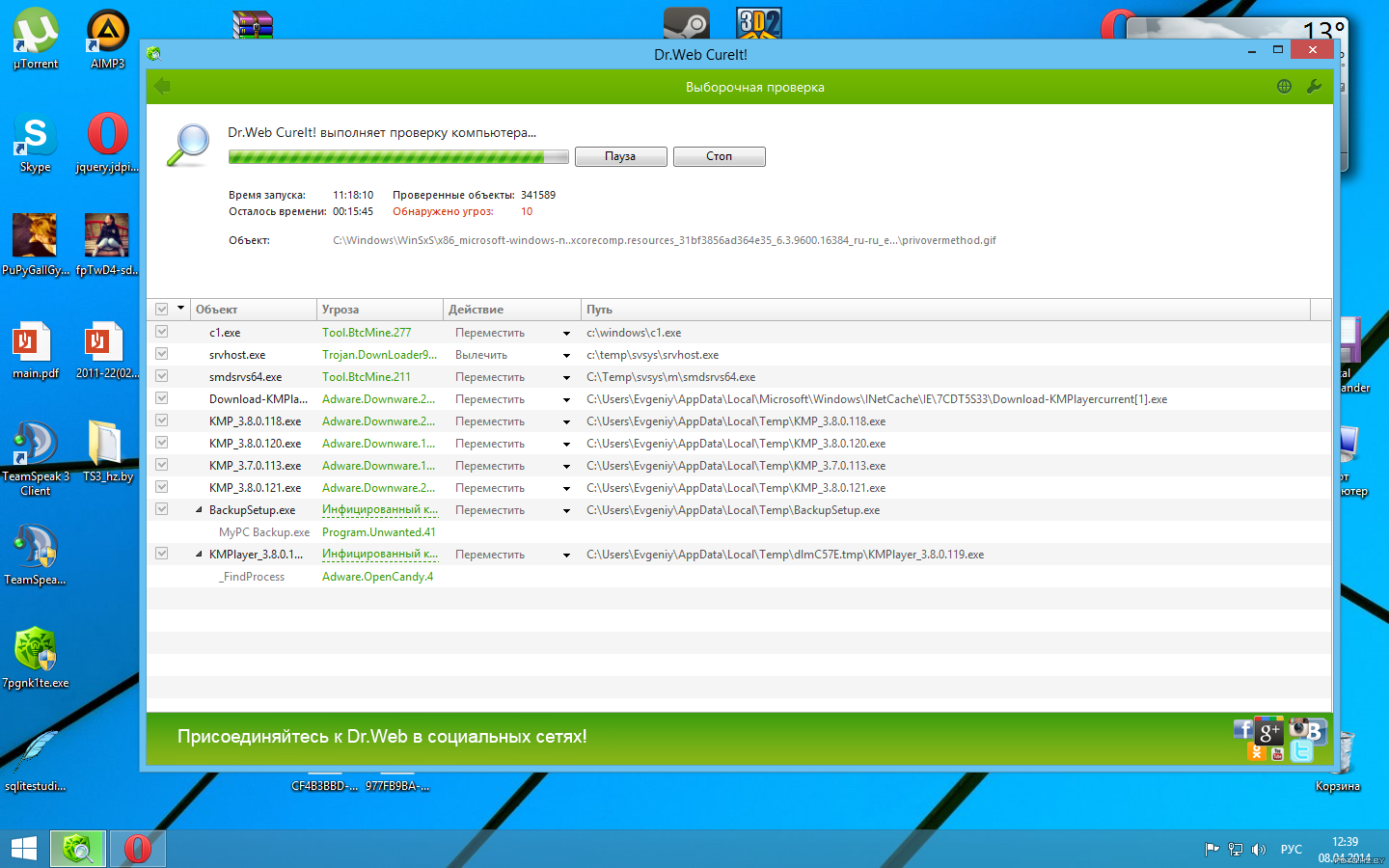Uncheck the Download-KMPla... row checkbox
Image resolution: width=1389 pixels, height=868 pixels.
162,398
